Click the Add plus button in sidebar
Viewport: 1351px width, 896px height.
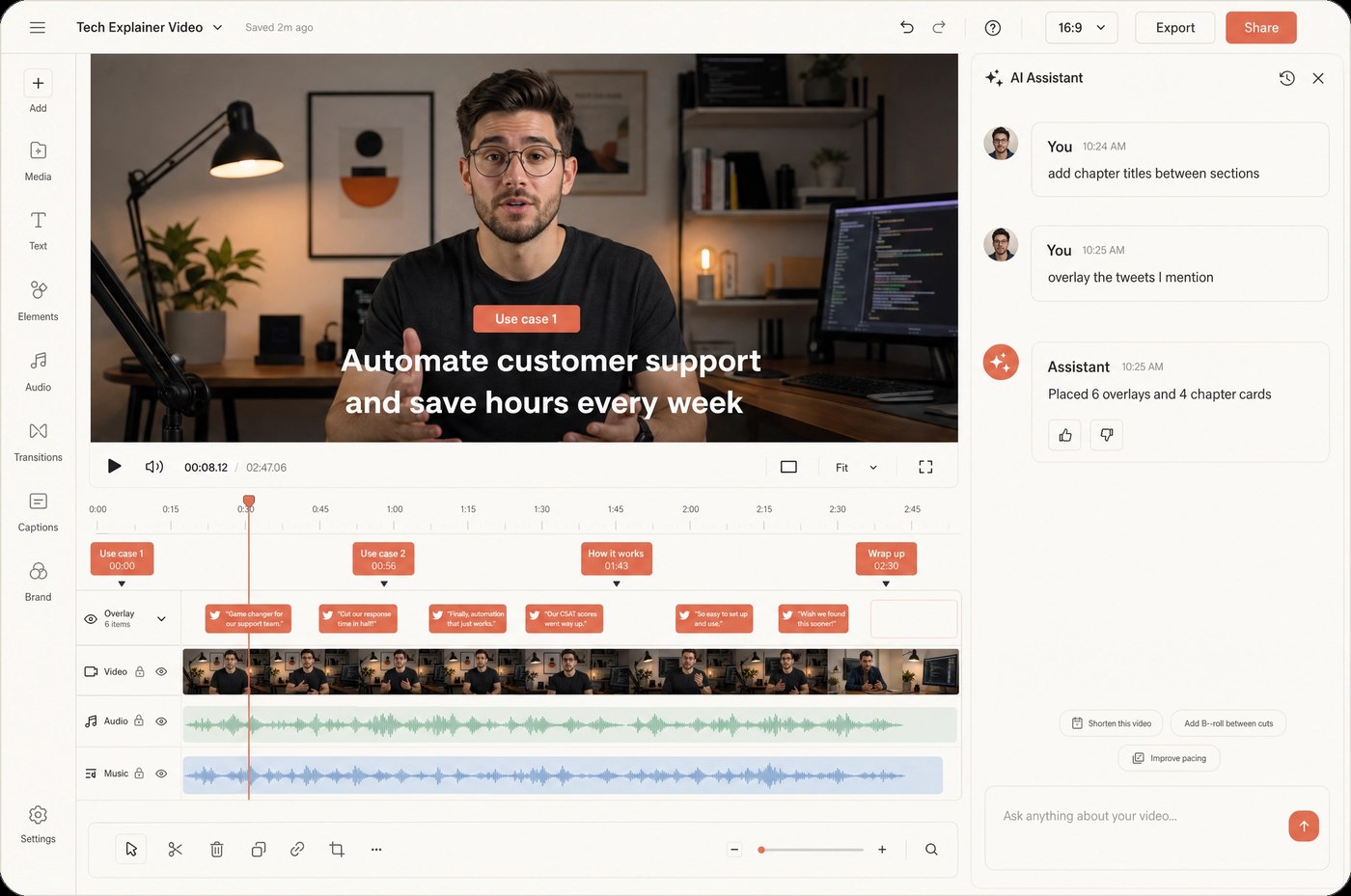(x=38, y=83)
